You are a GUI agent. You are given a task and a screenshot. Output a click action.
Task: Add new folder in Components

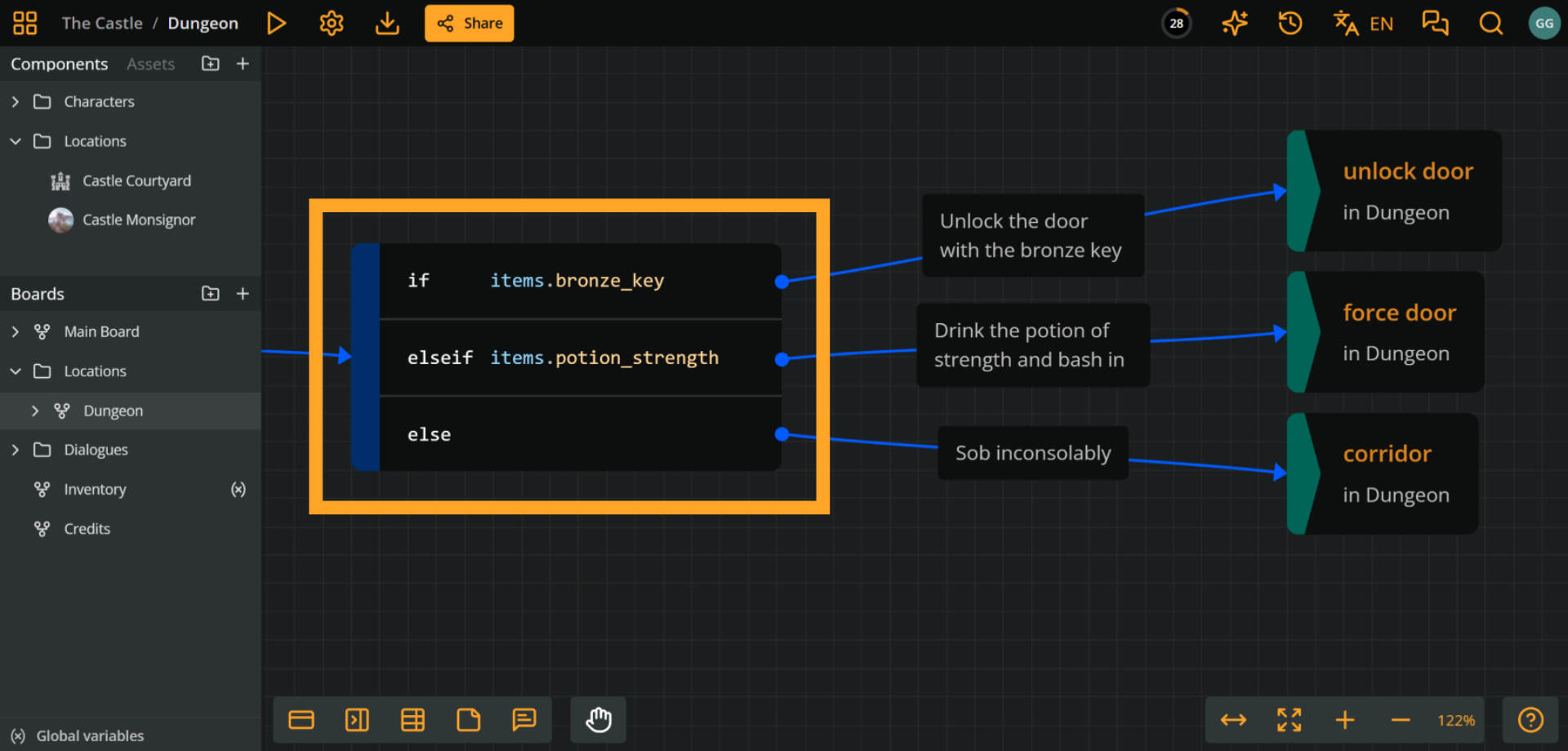tap(211, 64)
